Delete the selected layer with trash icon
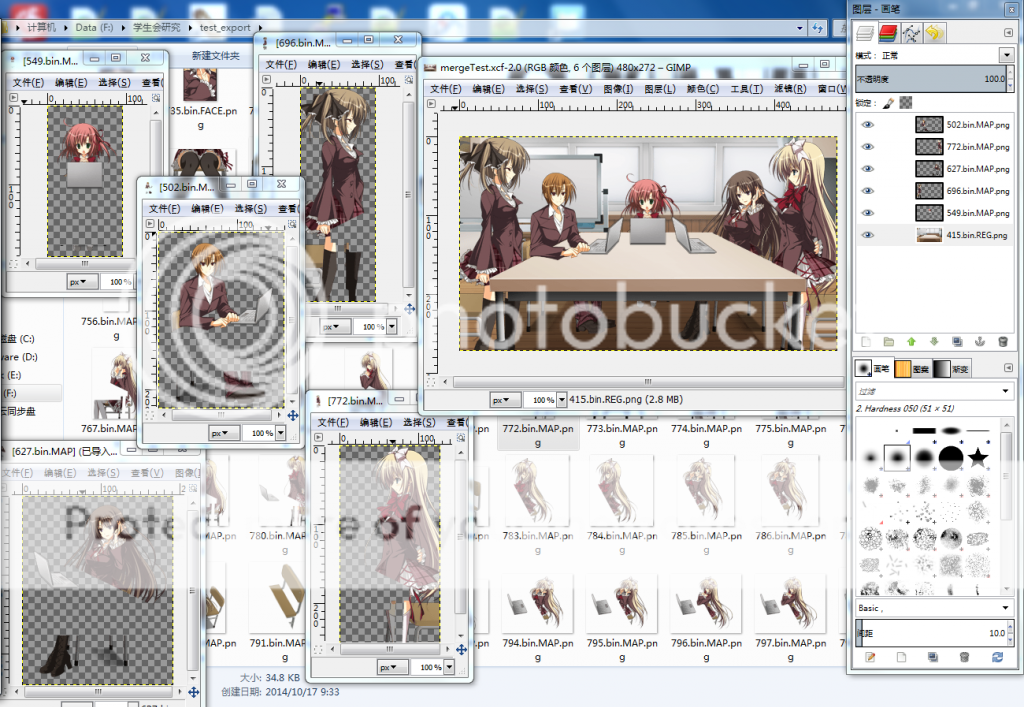Screen dimensions: 1024x707 (x=1003, y=341)
